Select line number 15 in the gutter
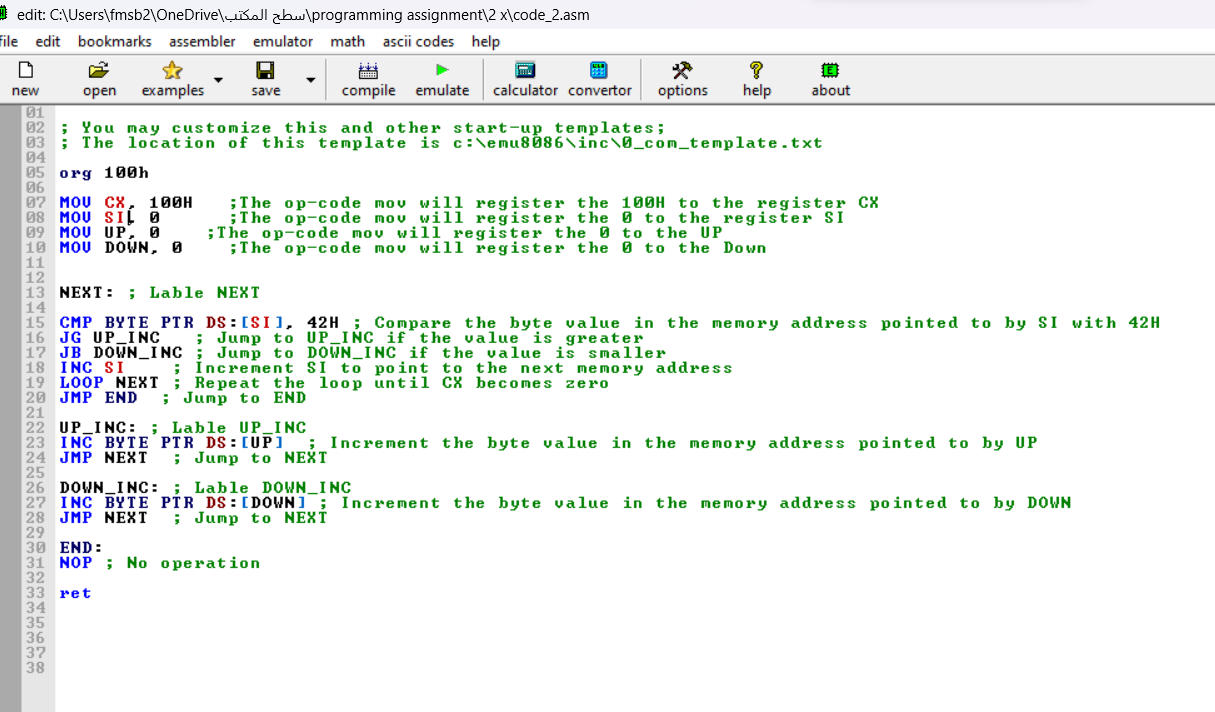The height and width of the screenshot is (712, 1215). (x=35, y=322)
